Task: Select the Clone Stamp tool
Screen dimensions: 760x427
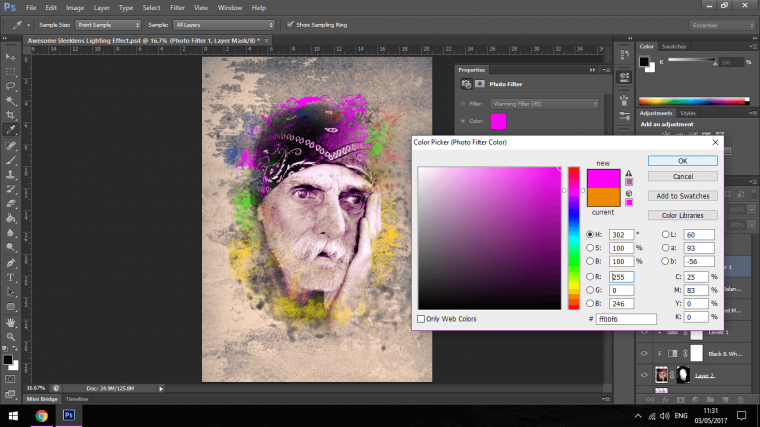Action: coord(10,175)
